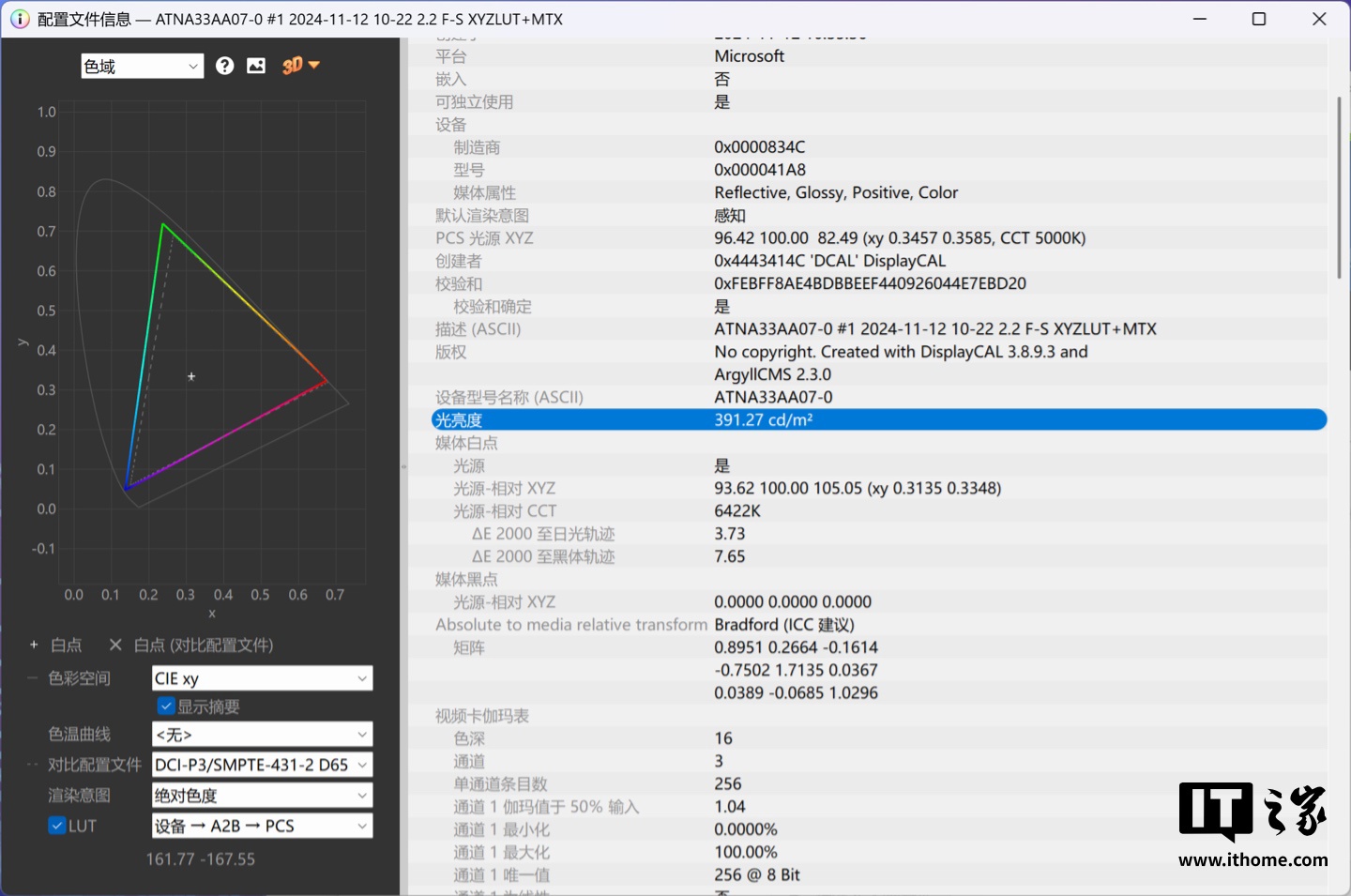Open the DCI-P3/SMPTE-431-2 D65 comparison dropdown
This screenshot has width=1351, height=896.
click(x=262, y=765)
